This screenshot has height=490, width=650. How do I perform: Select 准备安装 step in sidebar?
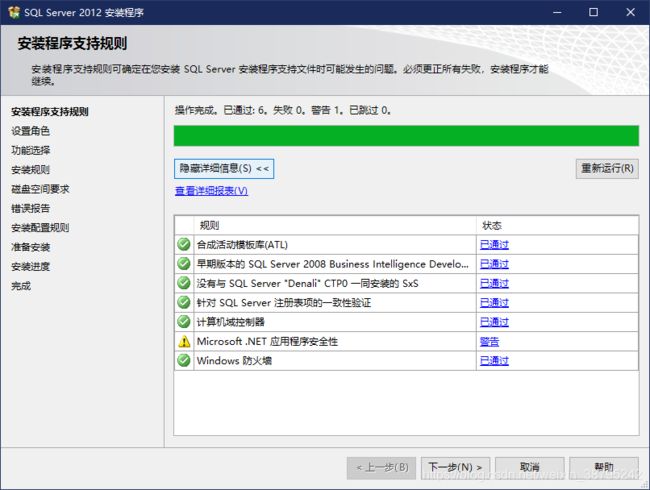point(30,247)
